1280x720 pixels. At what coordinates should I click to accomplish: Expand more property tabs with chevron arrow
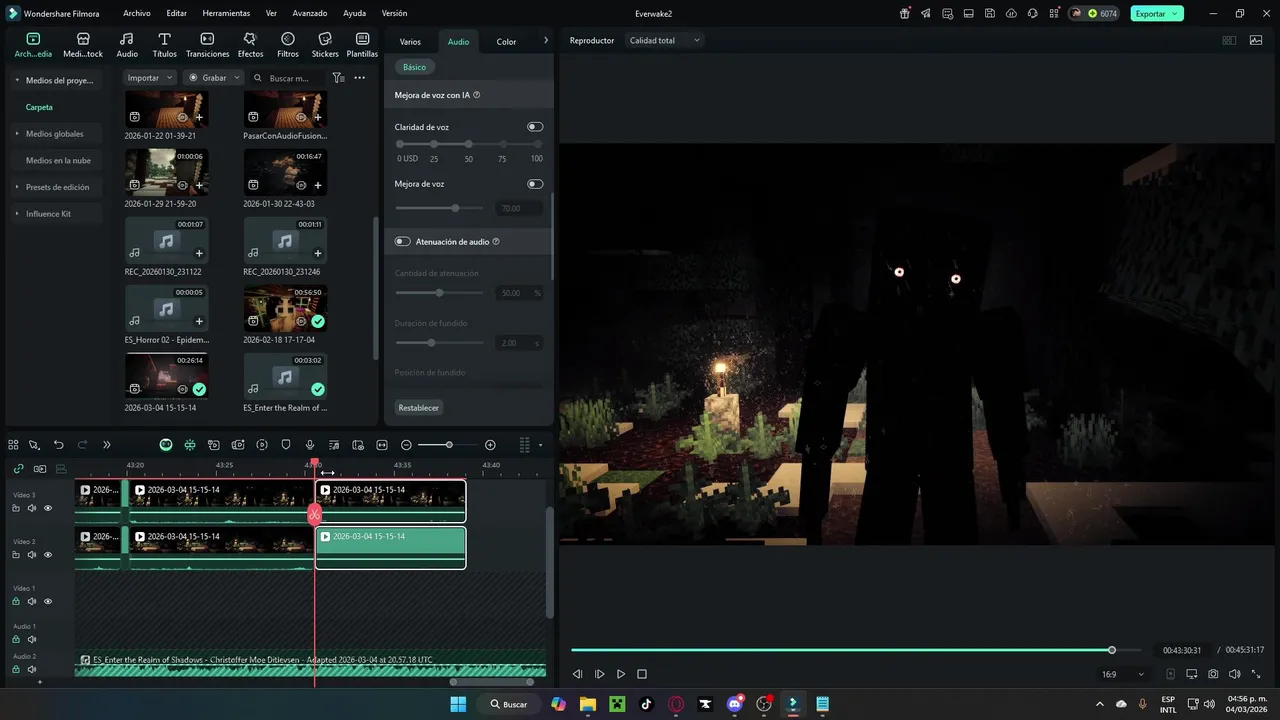point(546,41)
